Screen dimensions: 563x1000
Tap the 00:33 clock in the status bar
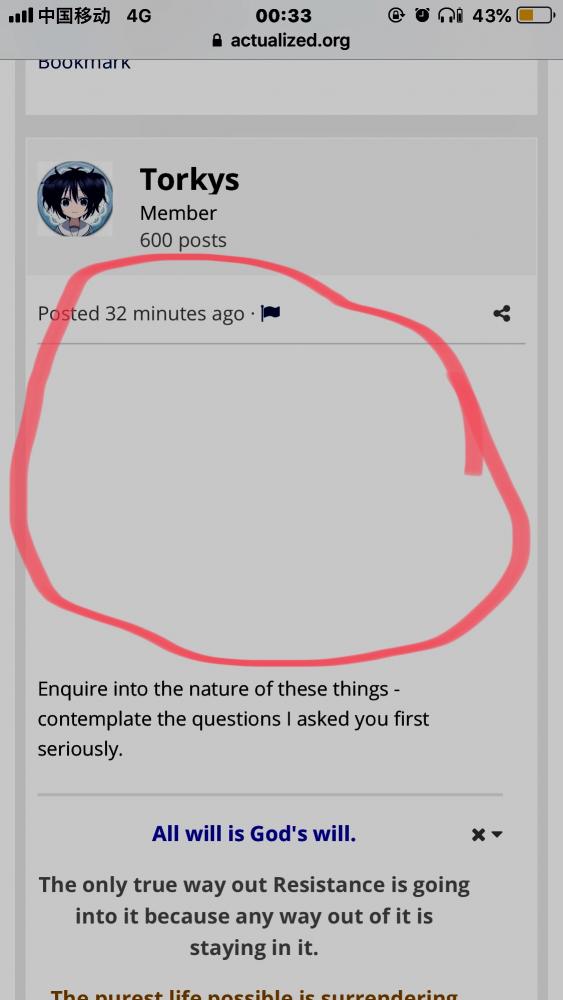[x=283, y=15]
